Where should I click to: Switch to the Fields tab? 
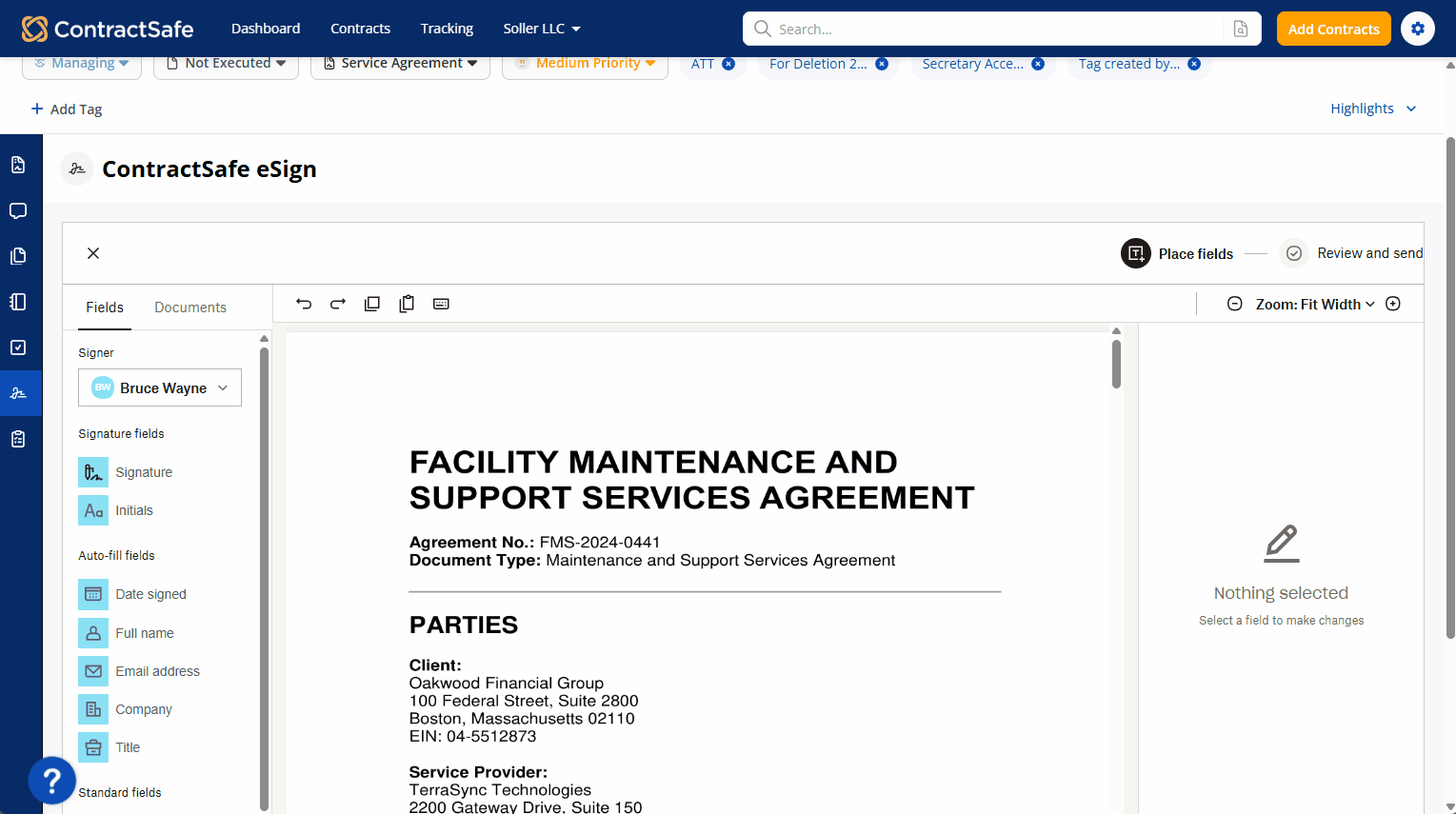(105, 308)
